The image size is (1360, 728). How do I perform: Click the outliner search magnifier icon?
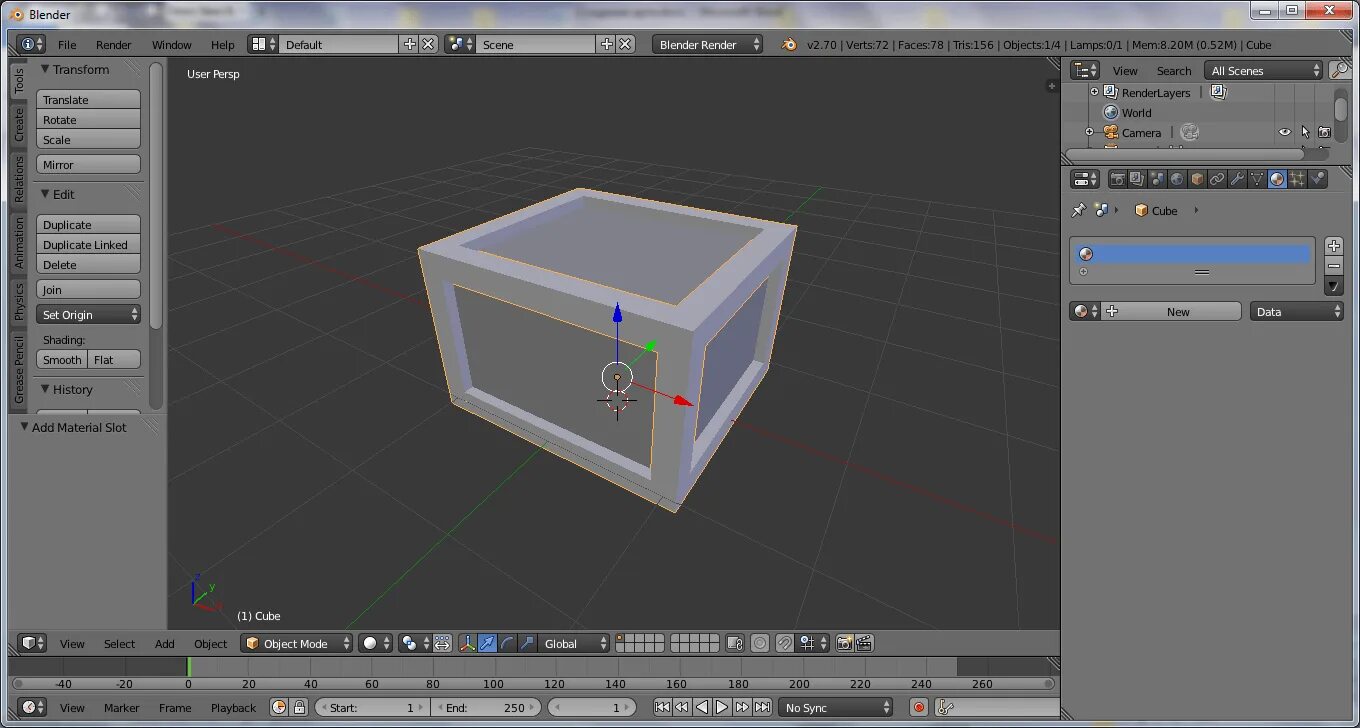(x=1339, y=70)
